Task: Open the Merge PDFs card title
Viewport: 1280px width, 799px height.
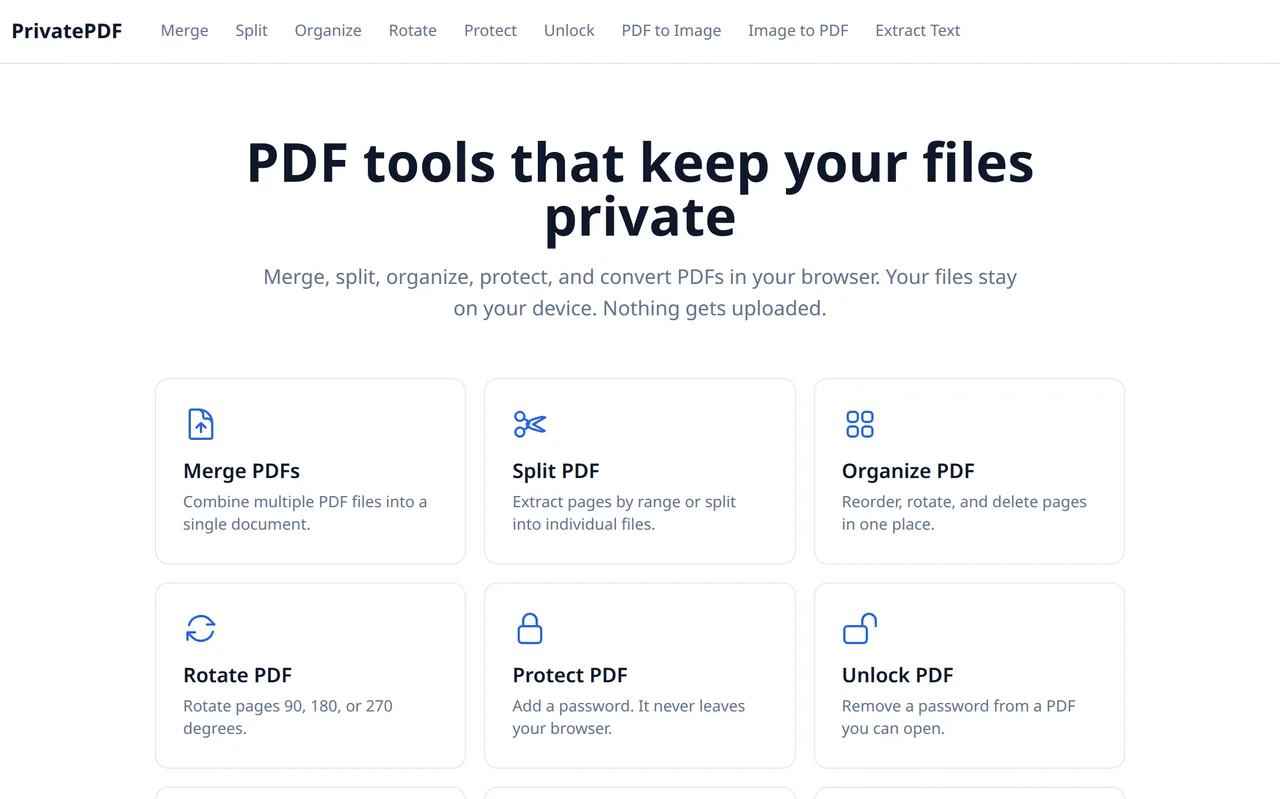Action: coord(242,471)
